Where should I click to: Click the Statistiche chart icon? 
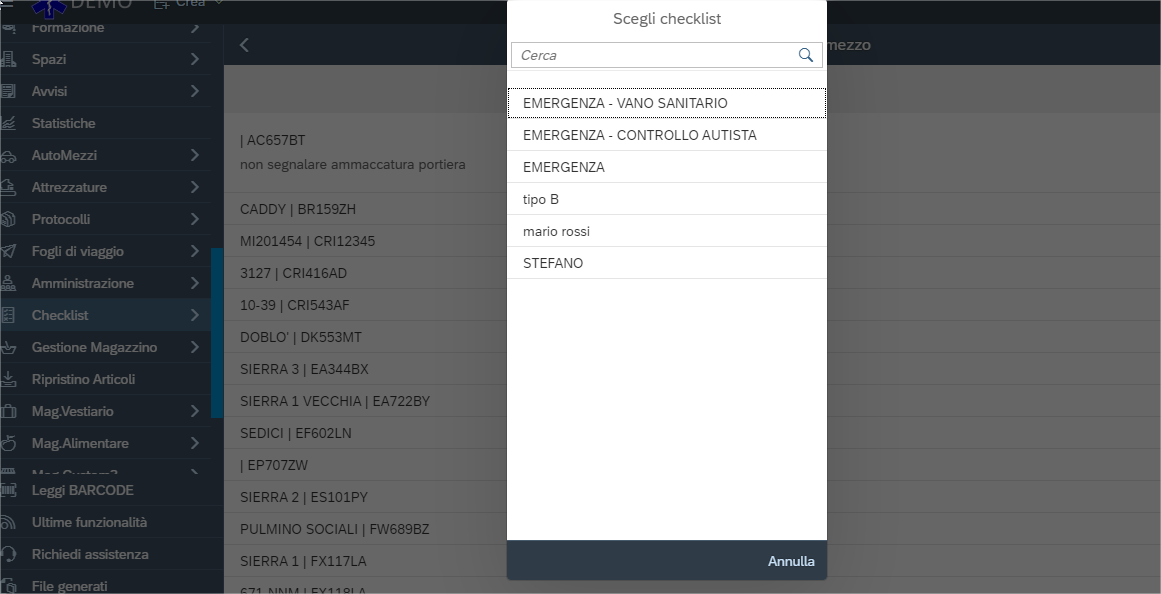click(9, 124)
